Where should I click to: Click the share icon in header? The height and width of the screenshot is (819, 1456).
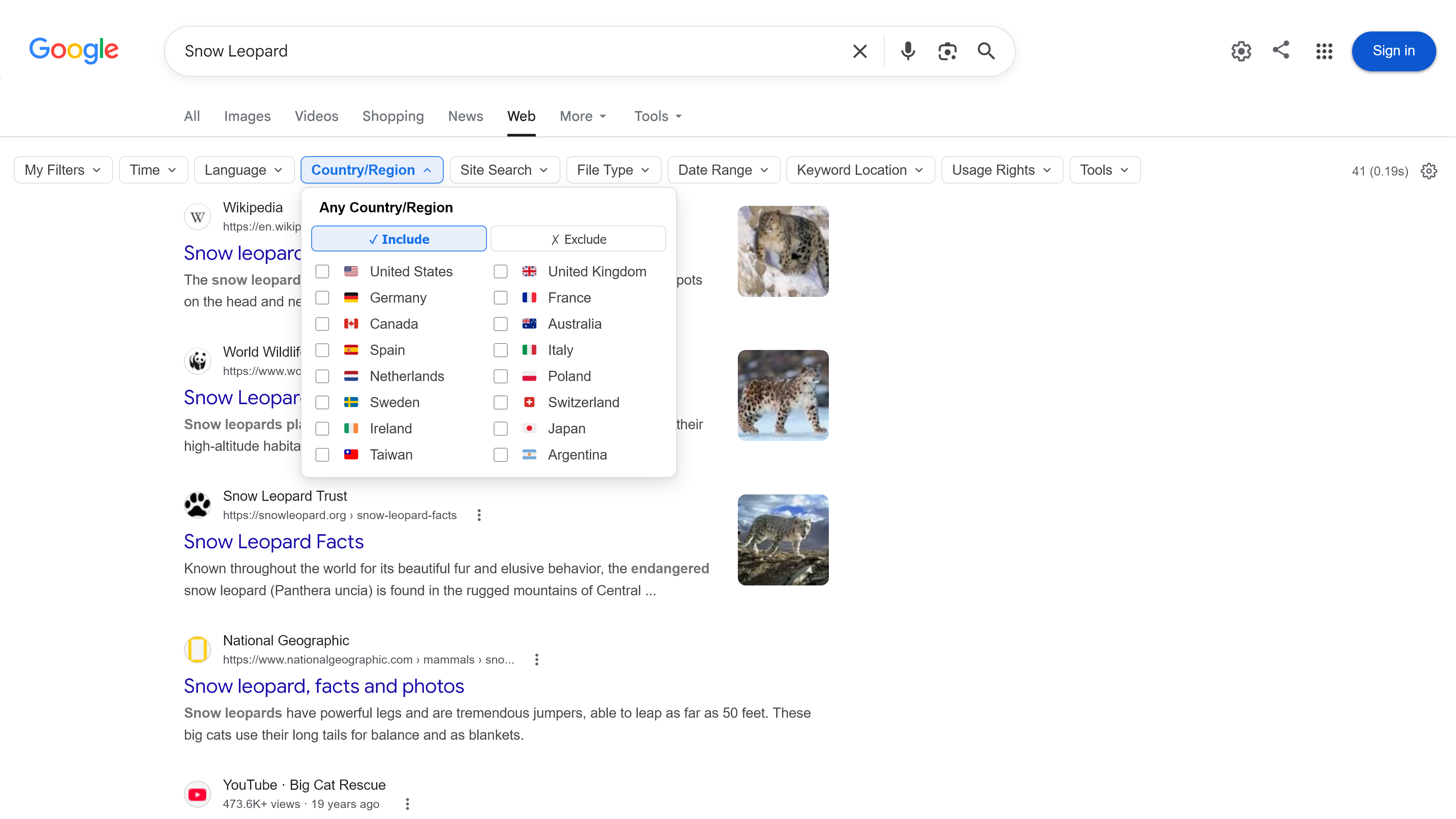1281,50
